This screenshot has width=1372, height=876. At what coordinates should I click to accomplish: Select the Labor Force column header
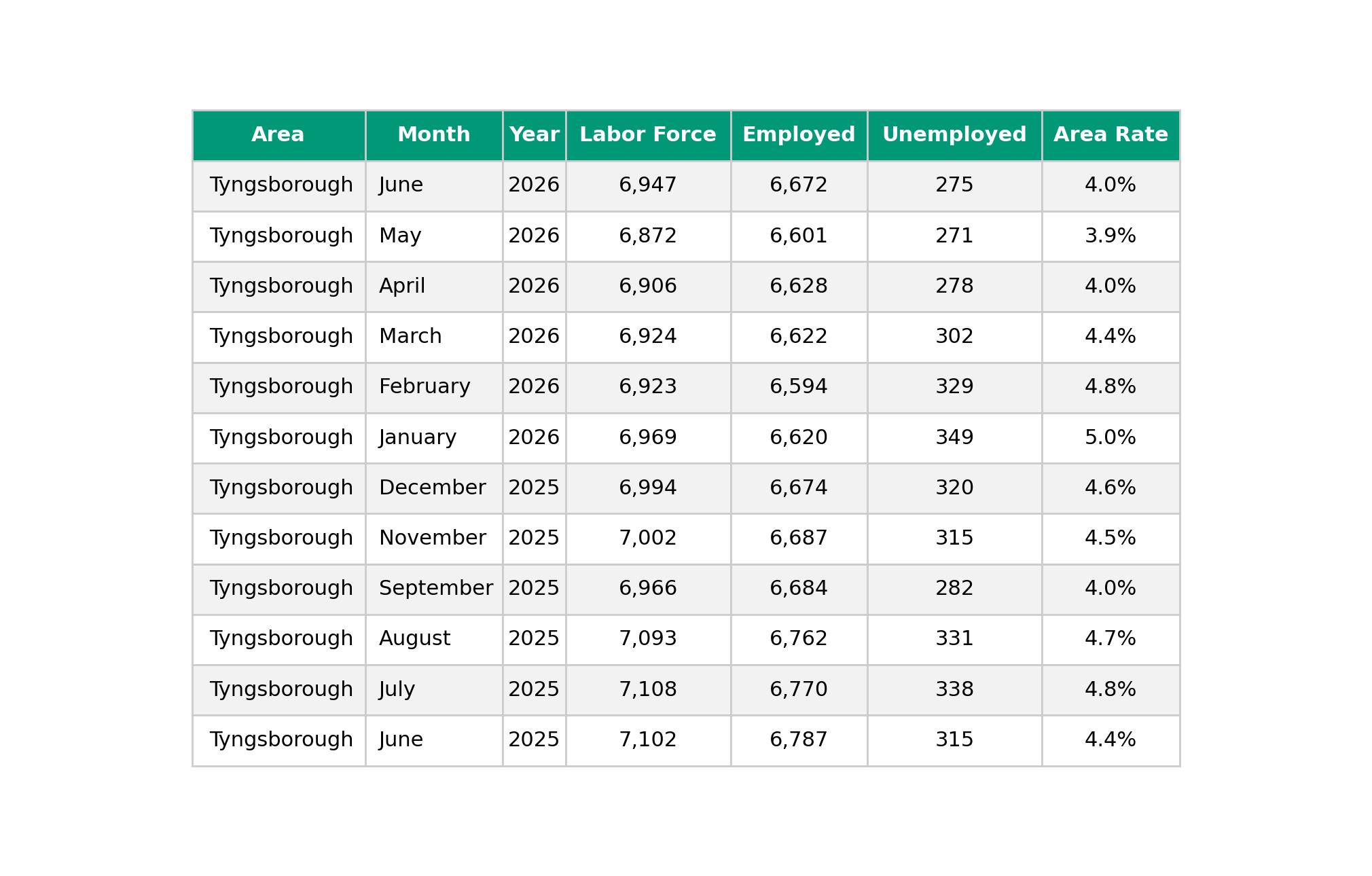pyautogui.click(x=648, y=135)
